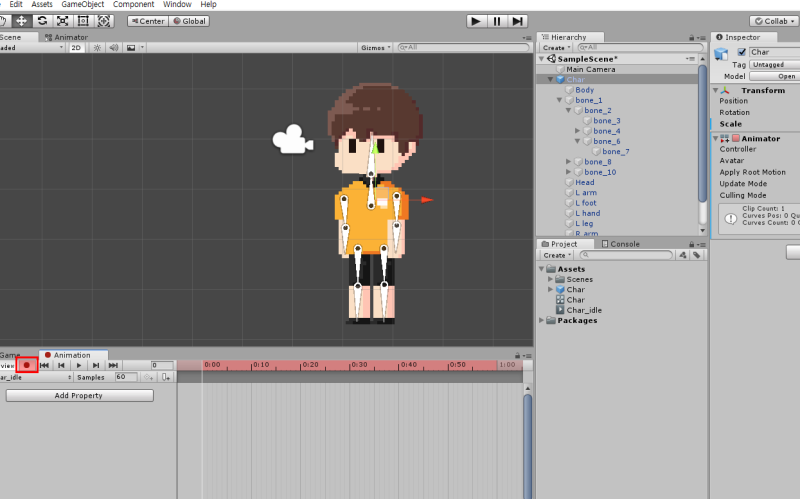Click search by label icon in Project
800x499 pixels.
coord(696,255)
